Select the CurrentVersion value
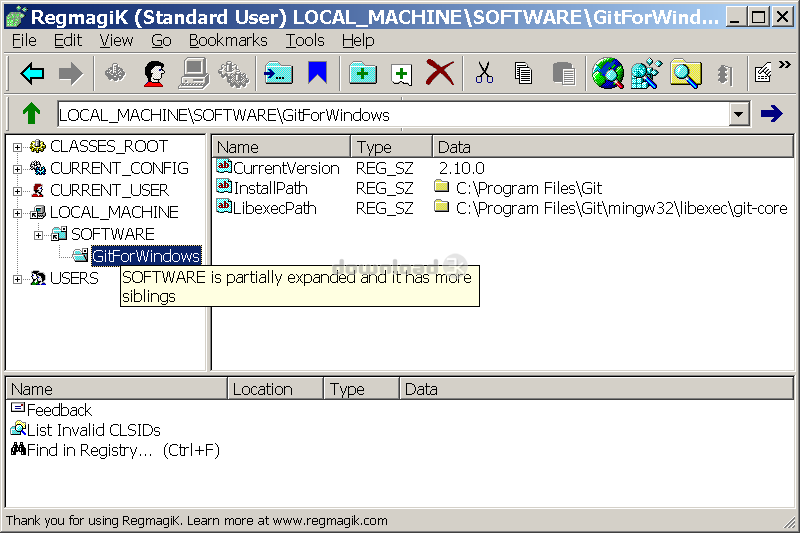This screenshot has width=800, height=533. 286,168
